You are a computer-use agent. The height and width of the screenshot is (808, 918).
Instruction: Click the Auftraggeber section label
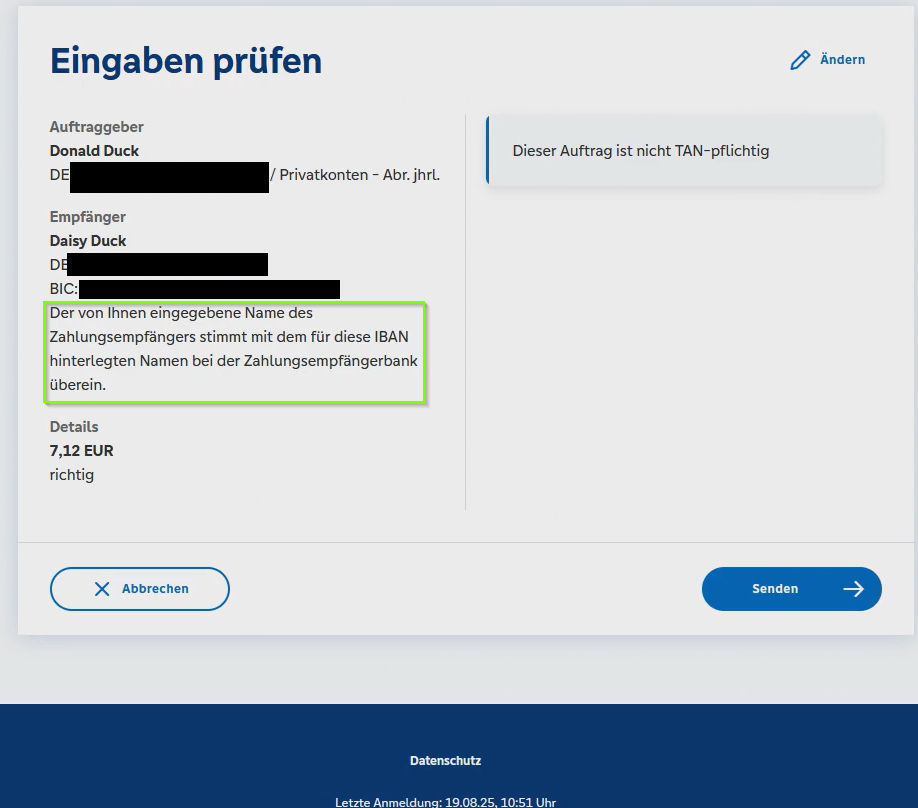pos(97,127)
